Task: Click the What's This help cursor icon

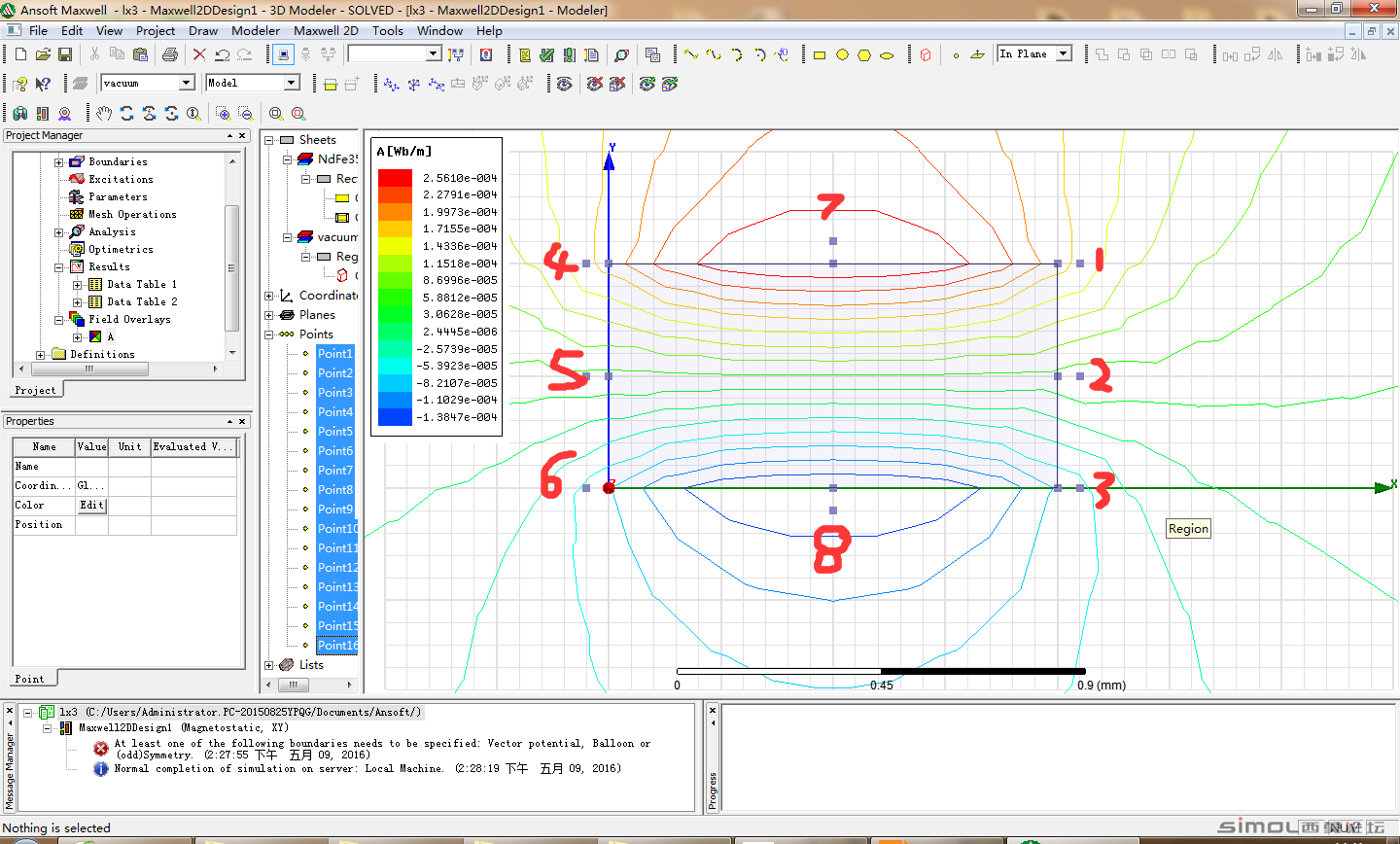Action: (43, 84)
